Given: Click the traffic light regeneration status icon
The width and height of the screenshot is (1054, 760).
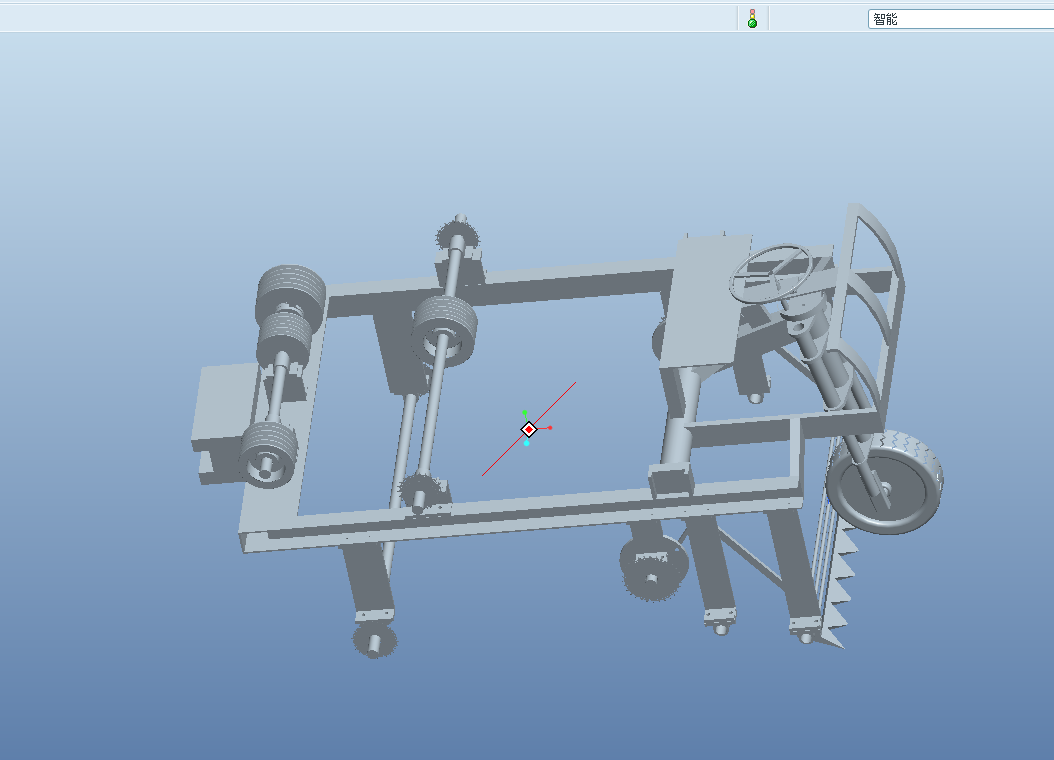Looking at the screenshot, I should point(752,18).
